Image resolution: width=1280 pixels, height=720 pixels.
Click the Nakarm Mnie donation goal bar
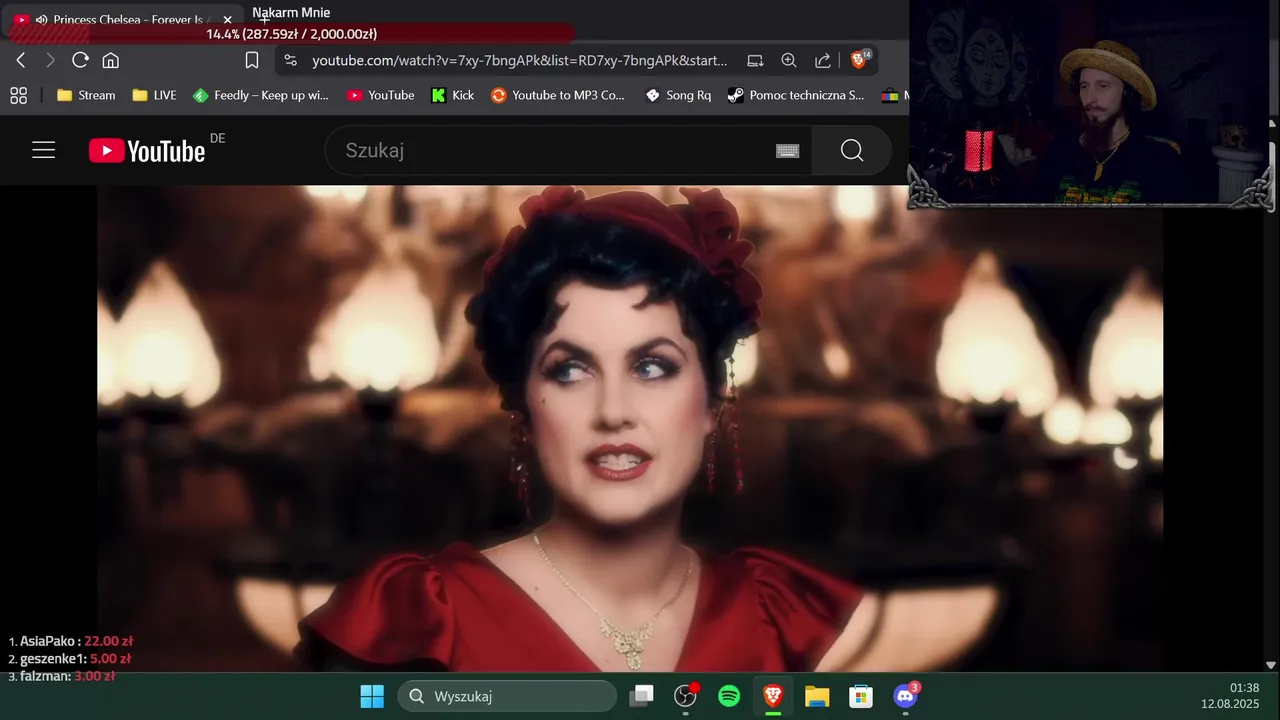pos(291,33)
